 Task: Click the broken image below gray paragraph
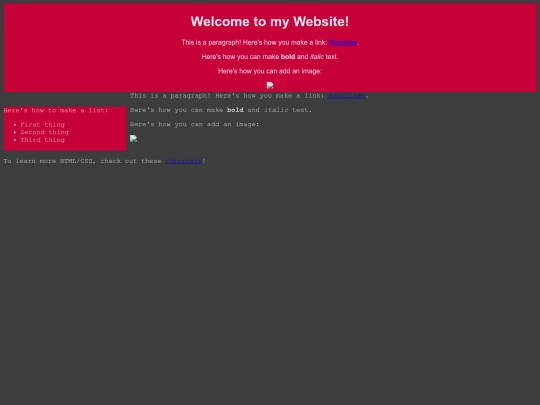(133, 138)
